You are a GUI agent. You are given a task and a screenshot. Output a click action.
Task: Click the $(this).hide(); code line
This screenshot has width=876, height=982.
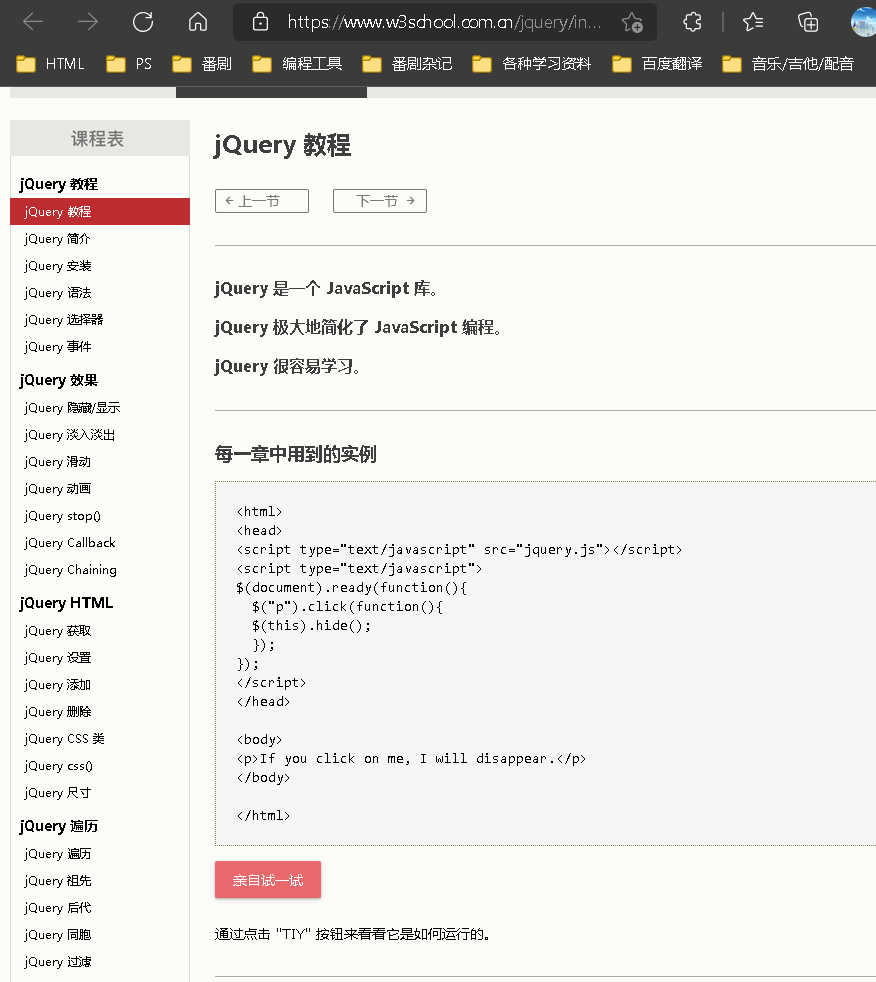pos(311,626)
